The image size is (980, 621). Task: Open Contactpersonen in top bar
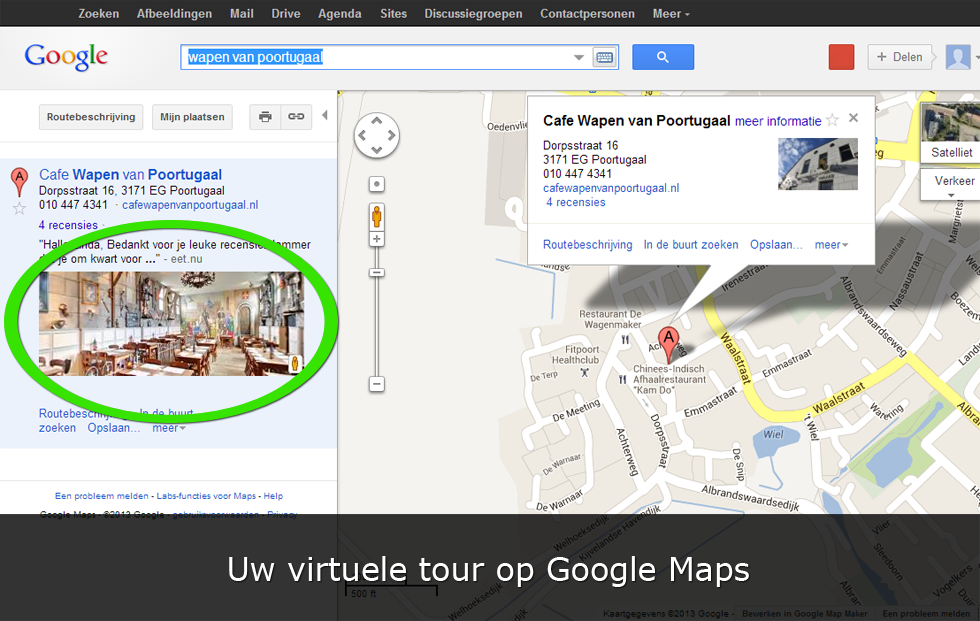[587, 14]
